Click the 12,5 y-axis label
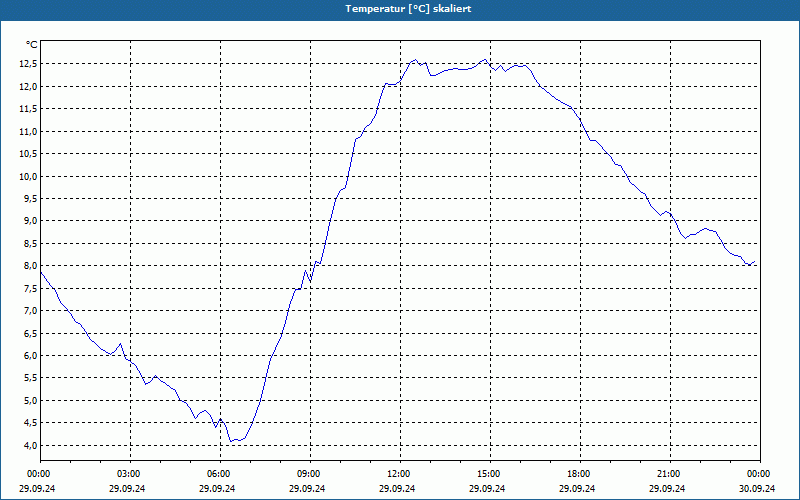This screenshot has width=800, height=500. tap(29, 64)
